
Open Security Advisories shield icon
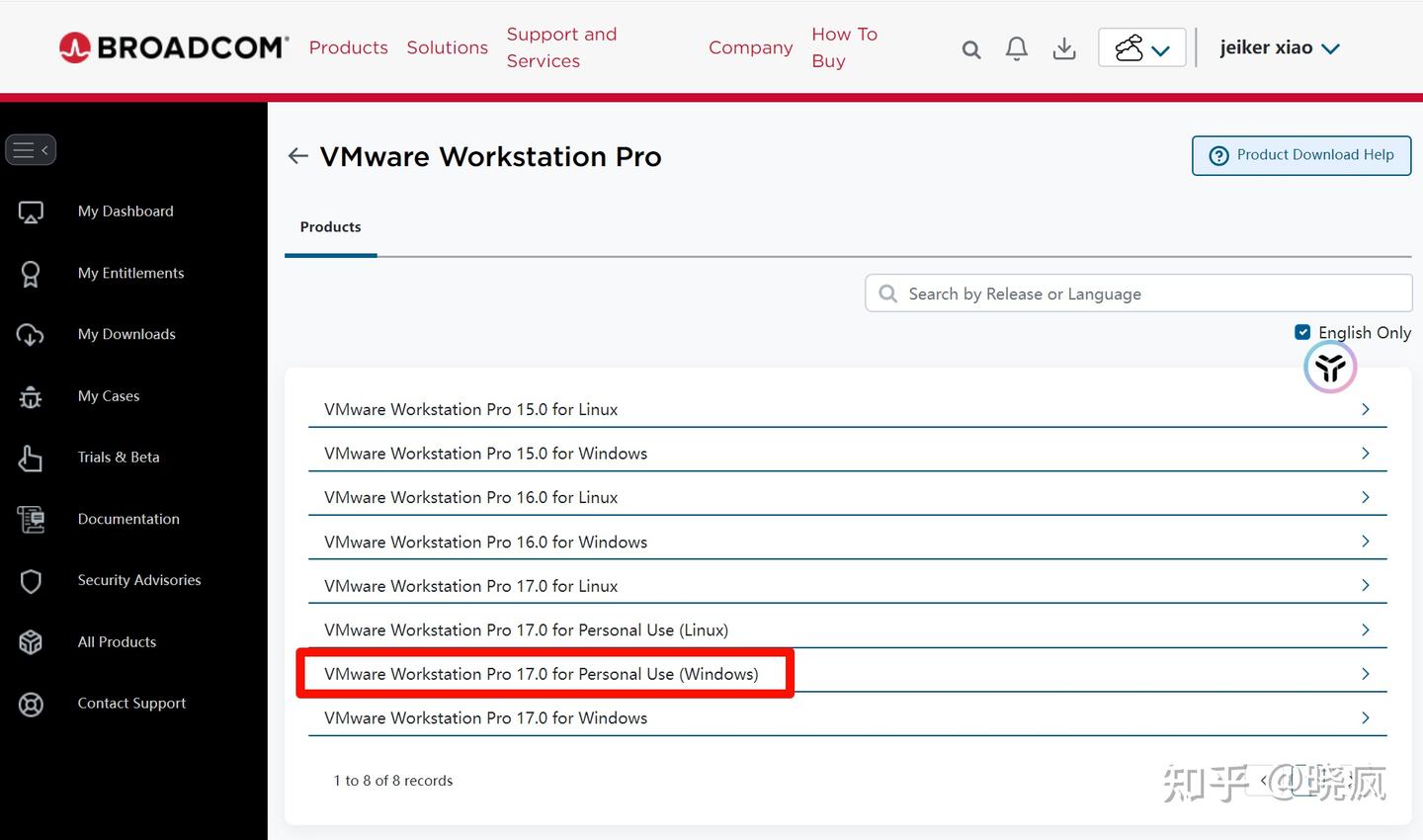pyautogui.click(x=31, y=581)
